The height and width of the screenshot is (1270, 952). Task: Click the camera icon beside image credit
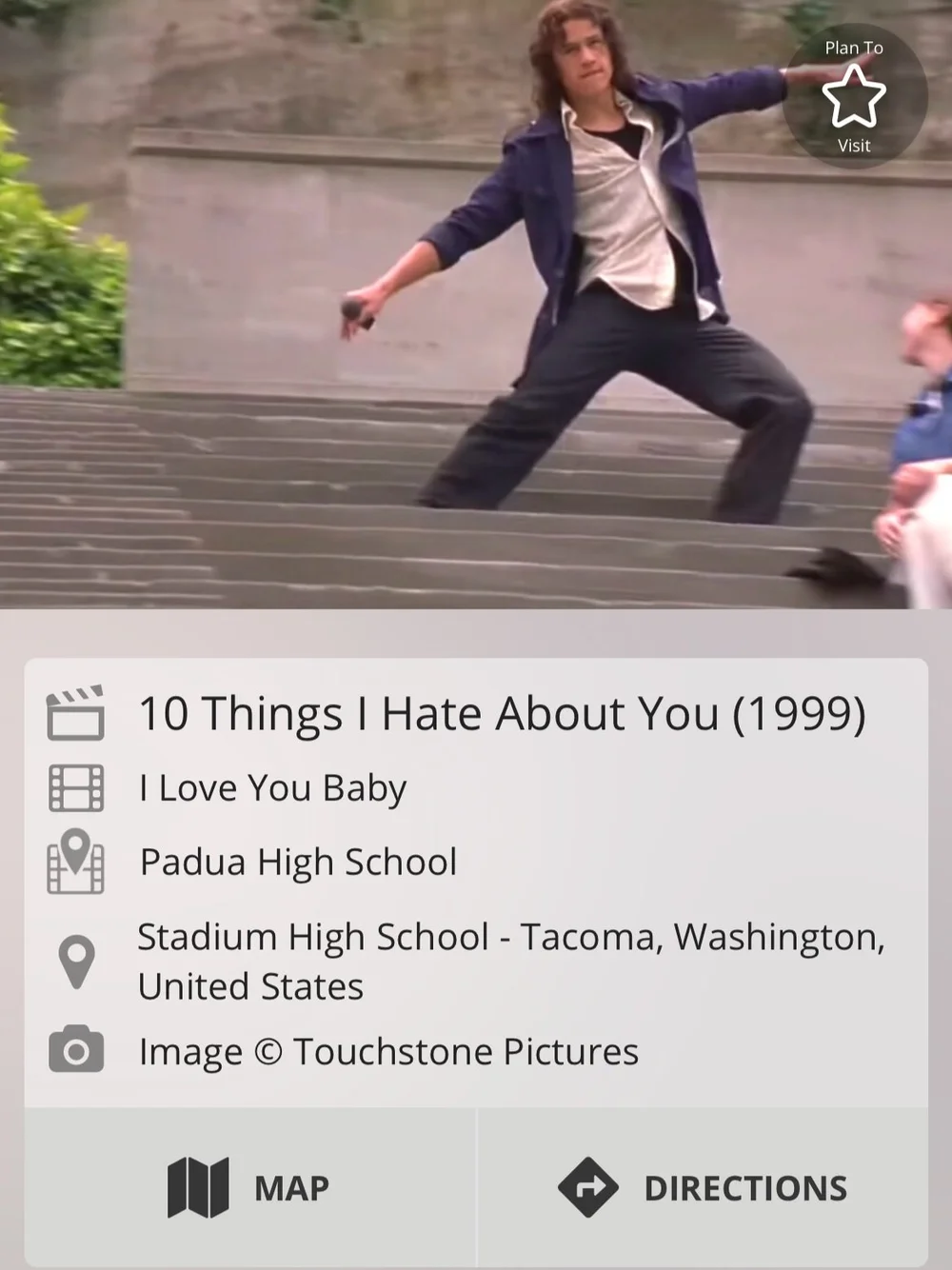[x=76, y=1050]
